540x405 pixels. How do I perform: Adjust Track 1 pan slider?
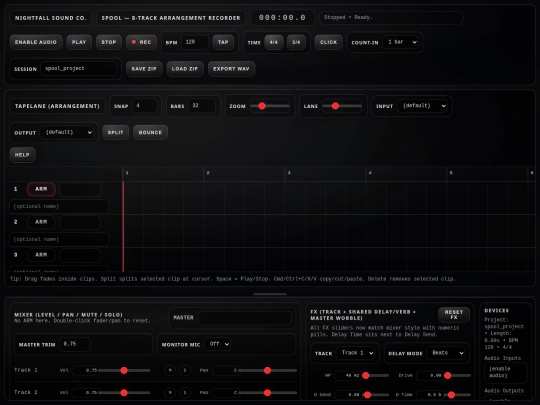coord(268,371)
